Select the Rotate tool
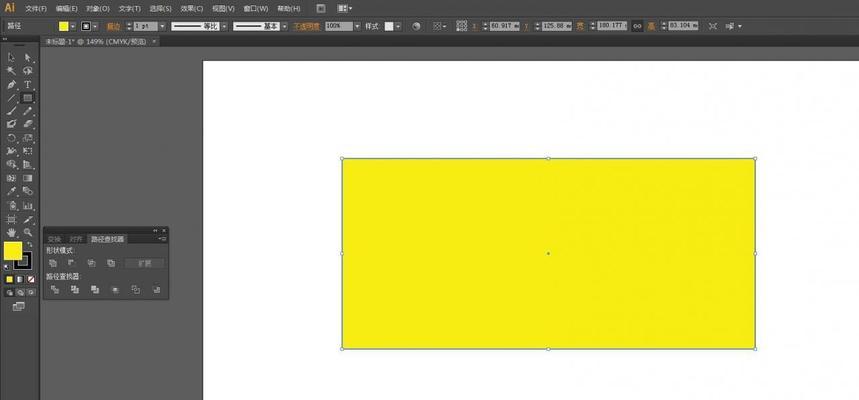Screen dimensions: 859x400 (x=11, y=138)
